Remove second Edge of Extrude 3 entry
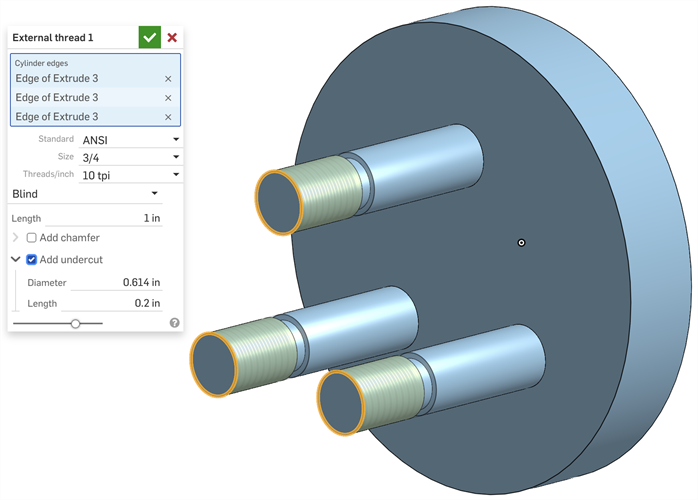Viewport: 698px width, 500px height. click(168, 98)
